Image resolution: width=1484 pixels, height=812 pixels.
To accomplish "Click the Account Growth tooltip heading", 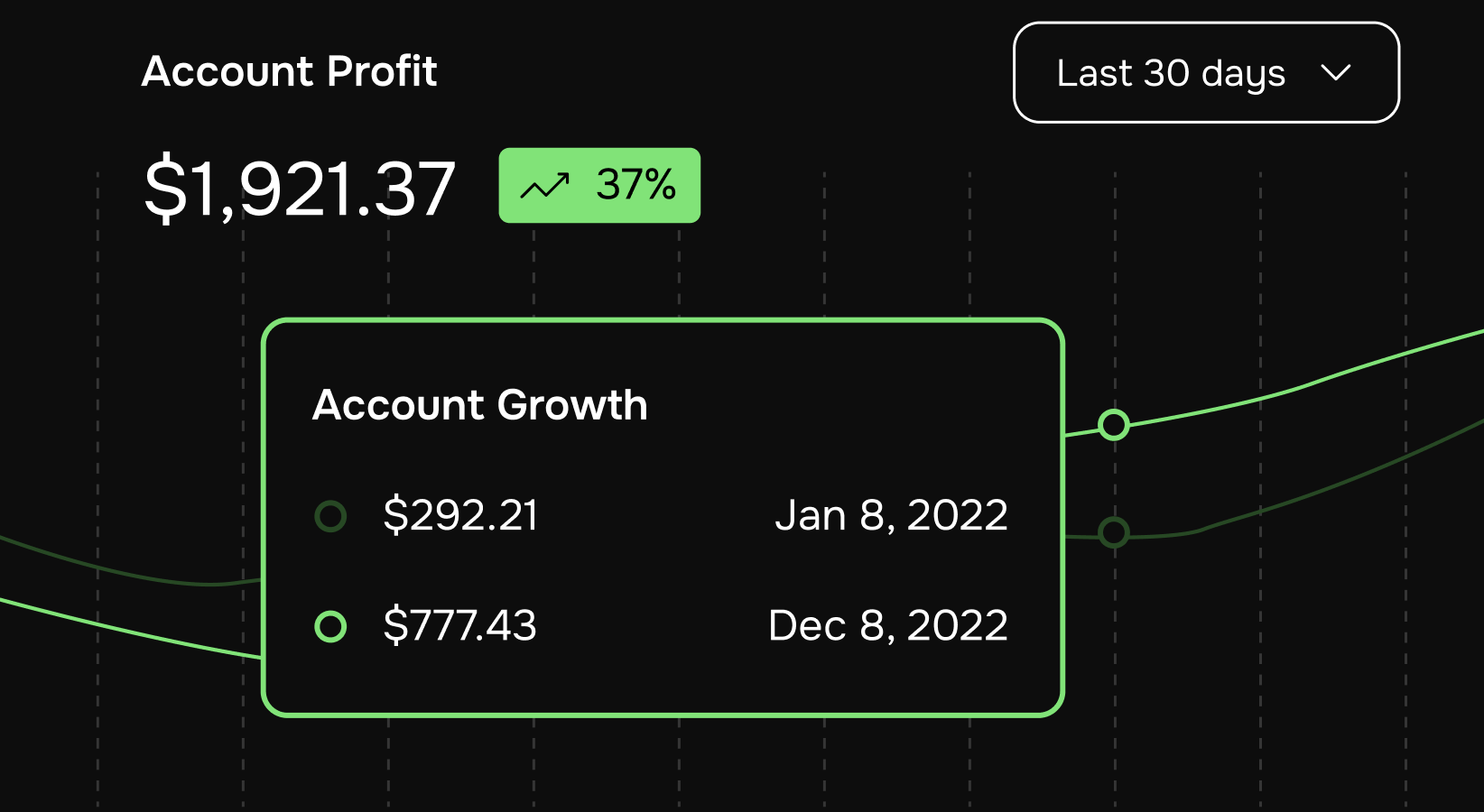I will coord(480,404).
